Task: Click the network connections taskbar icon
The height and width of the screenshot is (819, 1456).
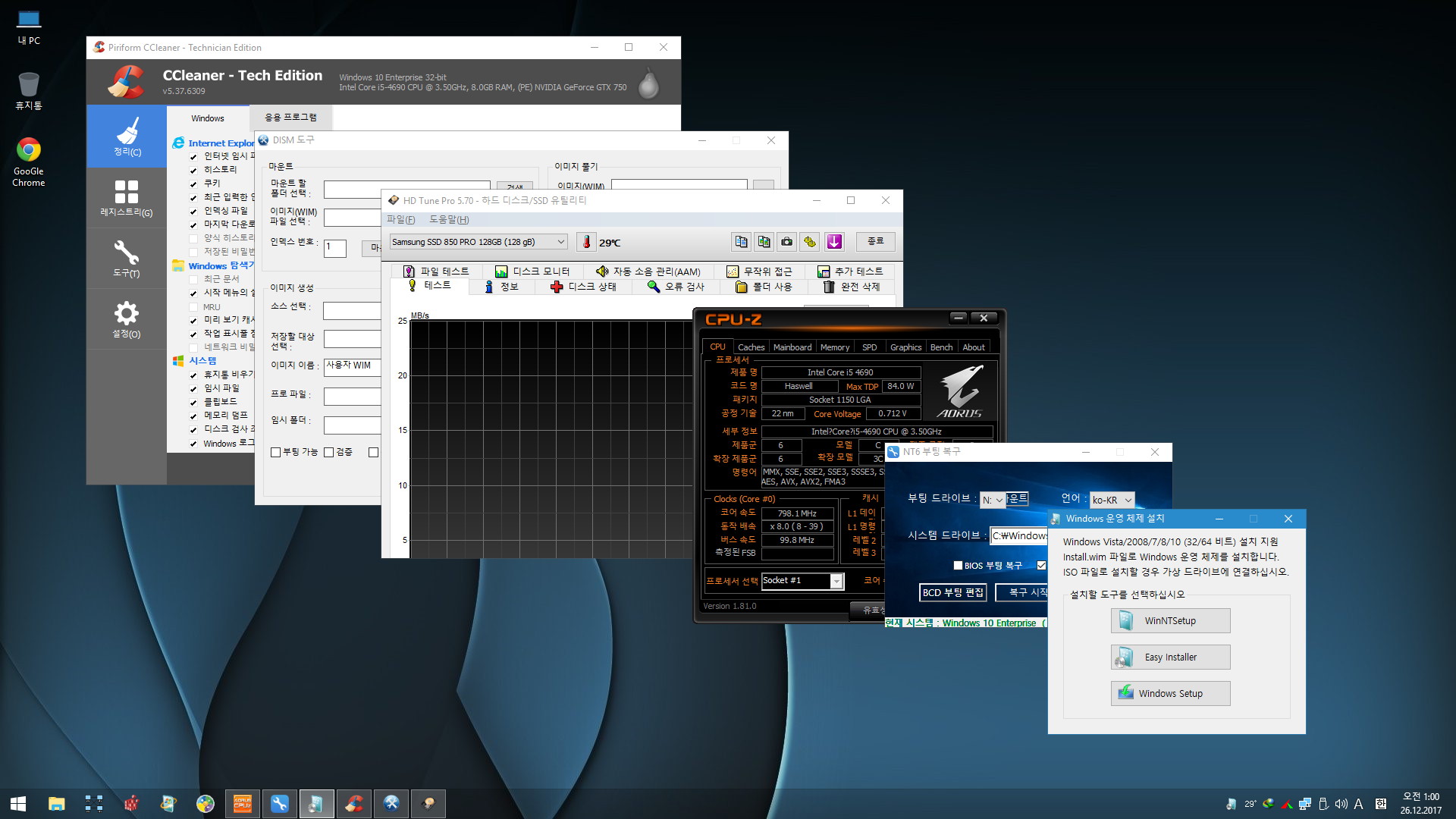Action: tap(94, 804)
